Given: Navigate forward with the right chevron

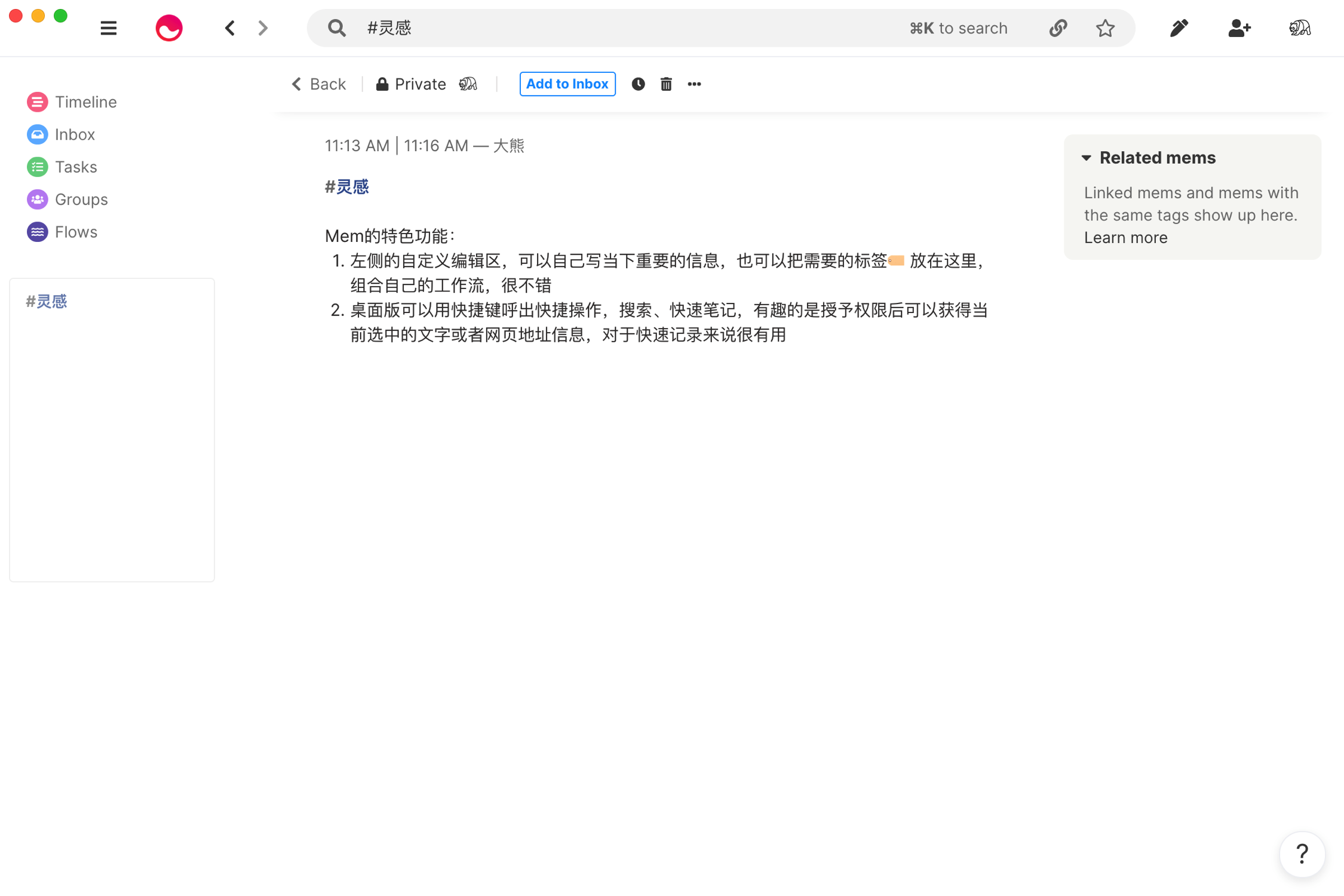Looking at the screenshot, I should pyautogui.click(x=263, y=28).
